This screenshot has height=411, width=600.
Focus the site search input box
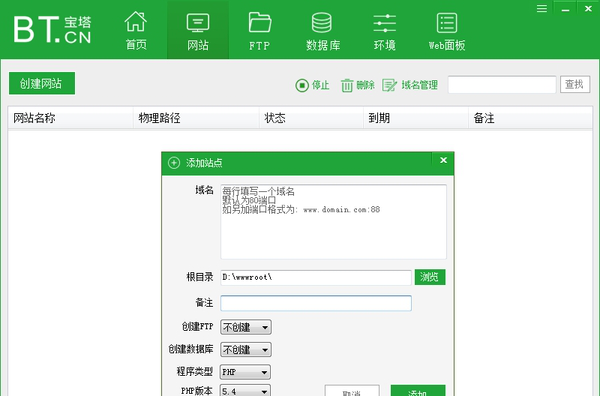pos(502,85)
